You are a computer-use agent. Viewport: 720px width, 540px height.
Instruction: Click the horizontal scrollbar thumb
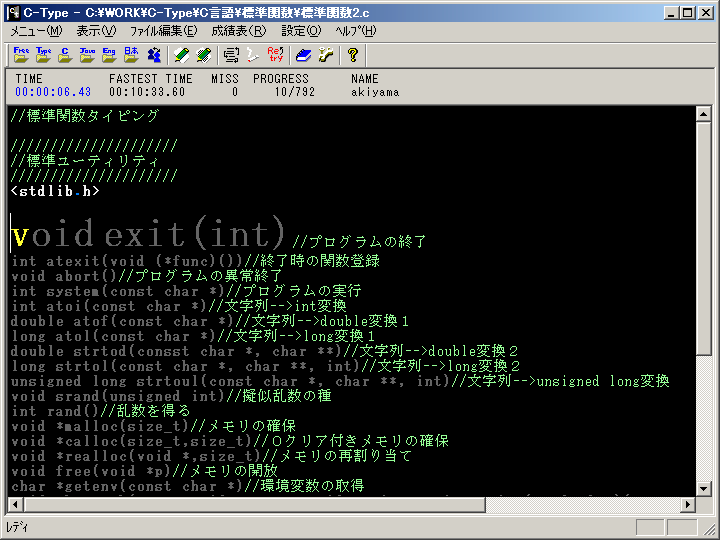coord(254,505)
